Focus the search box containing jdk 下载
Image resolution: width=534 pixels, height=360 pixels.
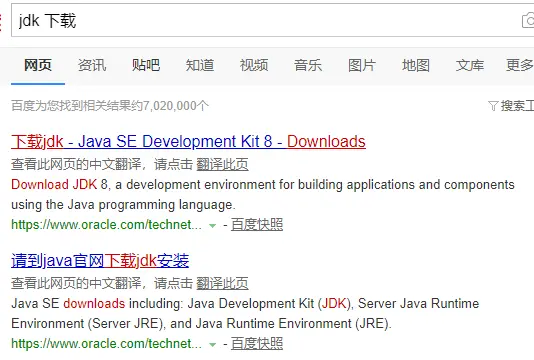(272, 20)
